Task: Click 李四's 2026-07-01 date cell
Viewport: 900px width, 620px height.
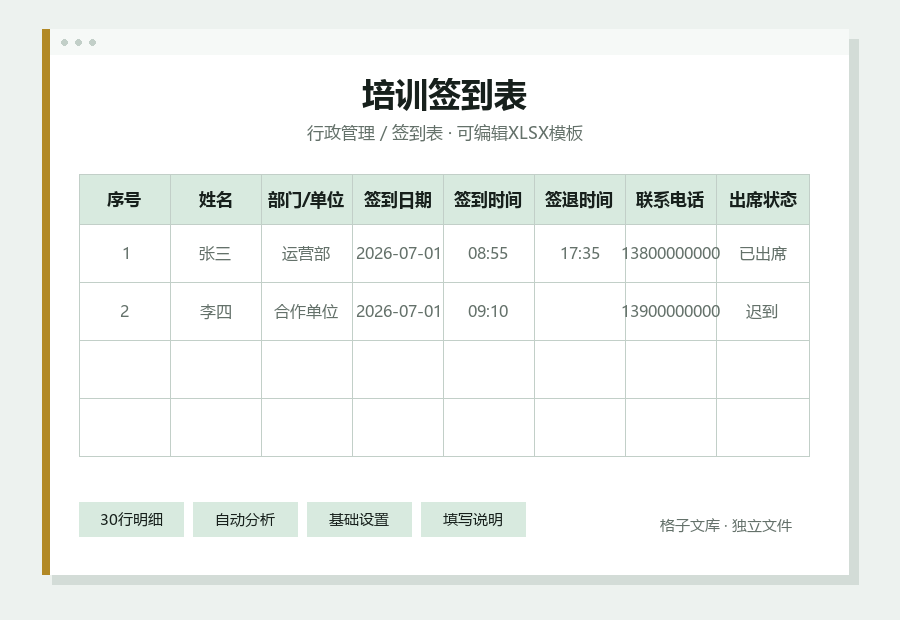Action: (398, 312)
